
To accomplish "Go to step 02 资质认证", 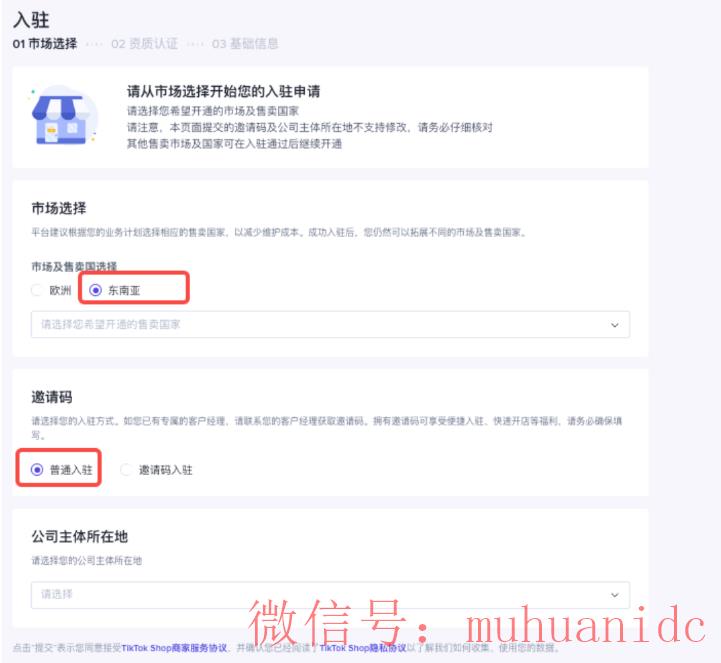I will 144,44.
